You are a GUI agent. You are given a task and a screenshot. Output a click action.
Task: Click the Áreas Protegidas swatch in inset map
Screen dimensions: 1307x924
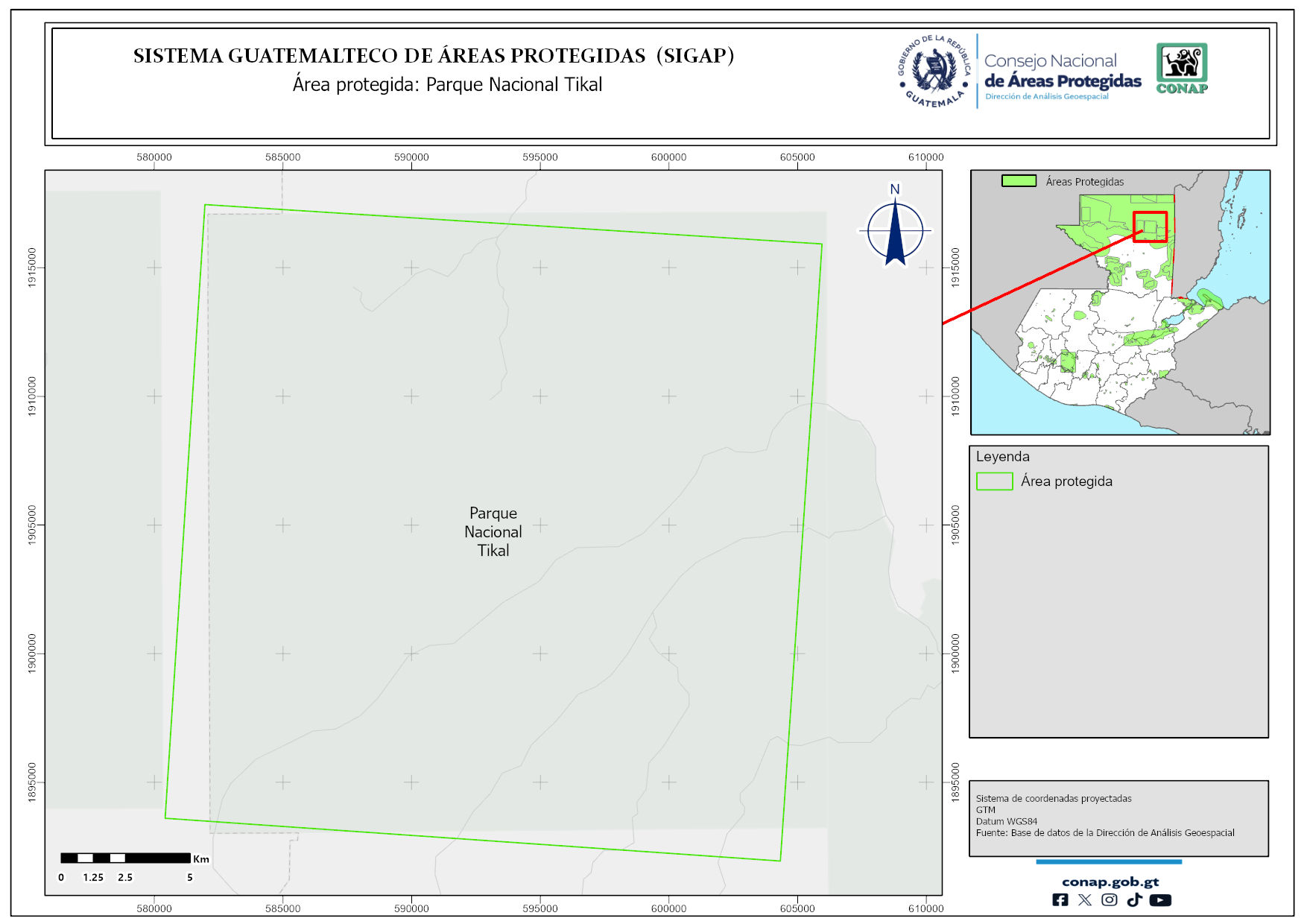[1019, 181]
